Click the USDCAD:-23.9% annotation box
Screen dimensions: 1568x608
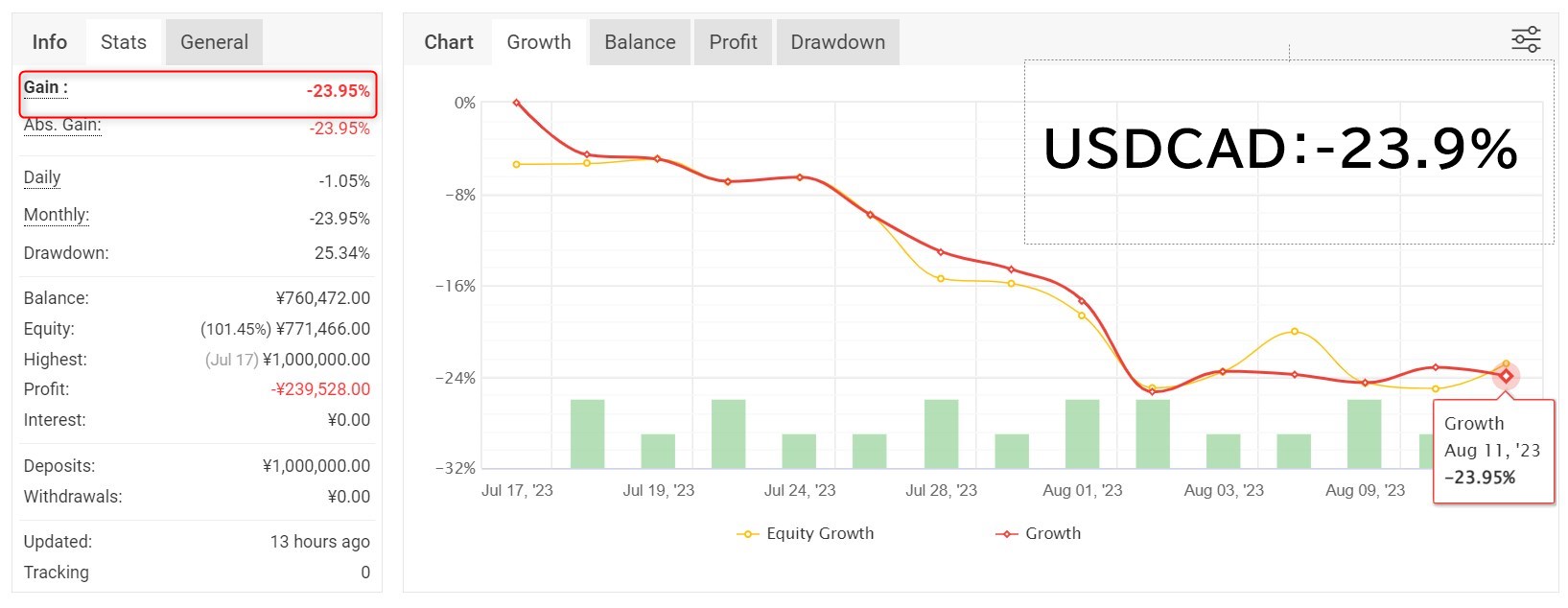click(1289, 152)
